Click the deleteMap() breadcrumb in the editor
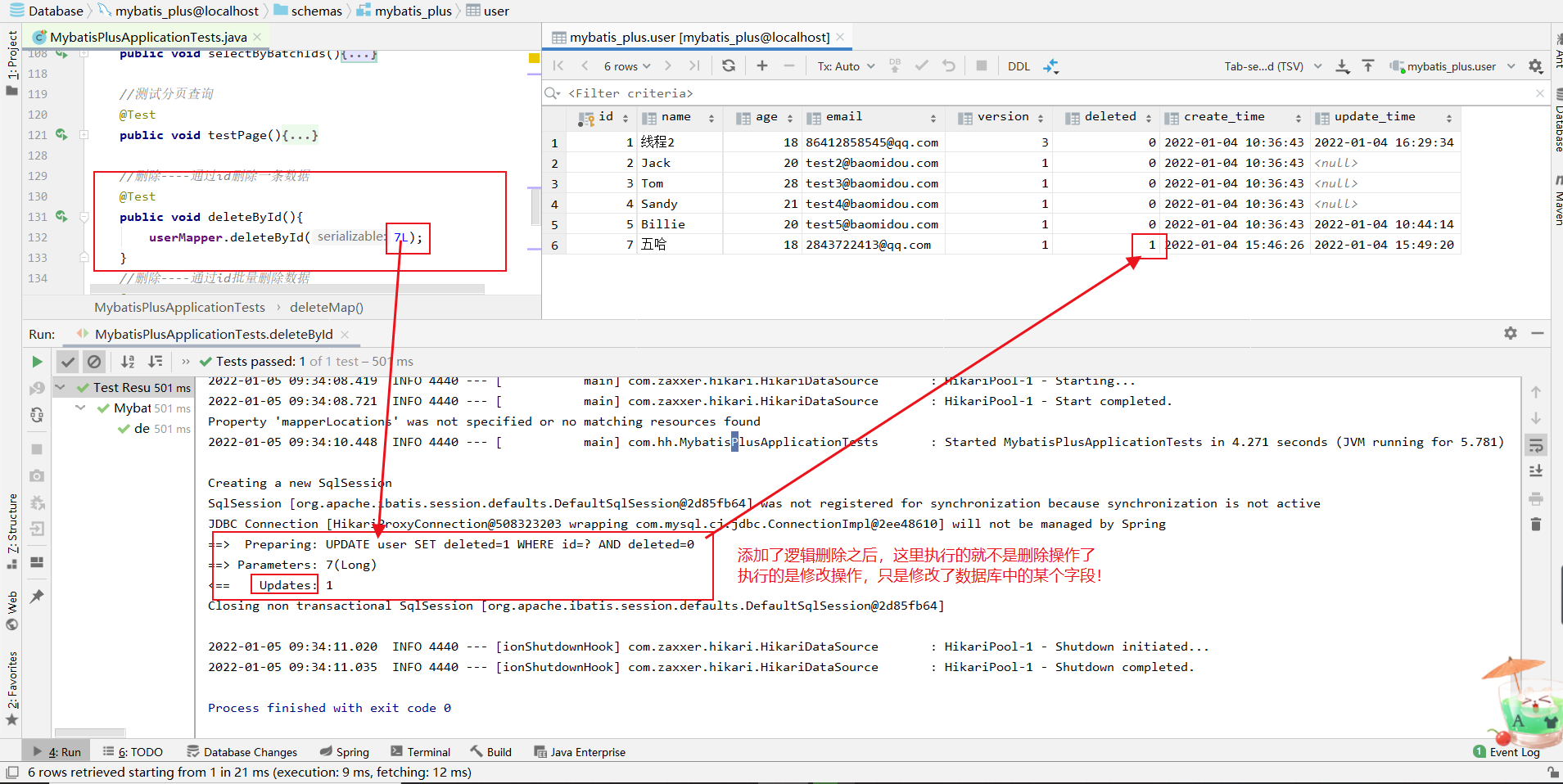Viewport: 1563px width, 784px height. 327,308
